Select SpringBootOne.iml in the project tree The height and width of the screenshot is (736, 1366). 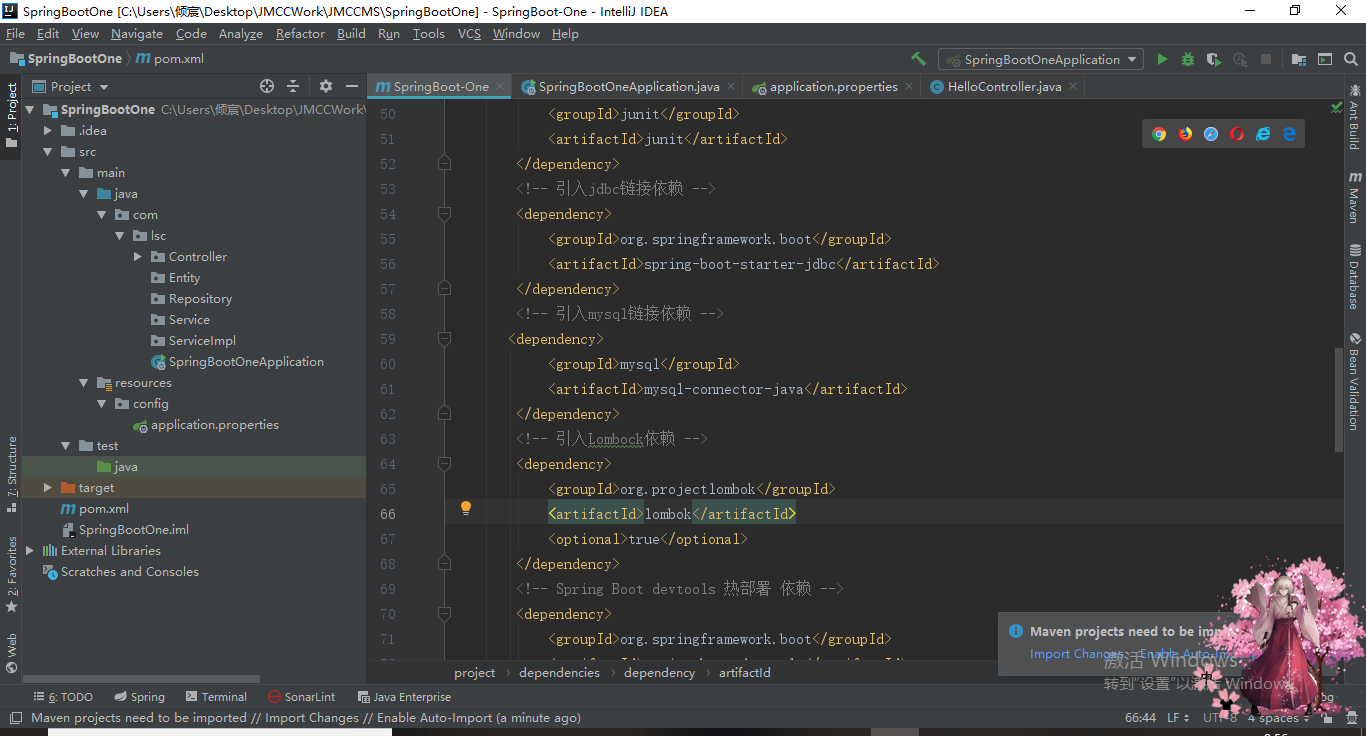[134, 530]
